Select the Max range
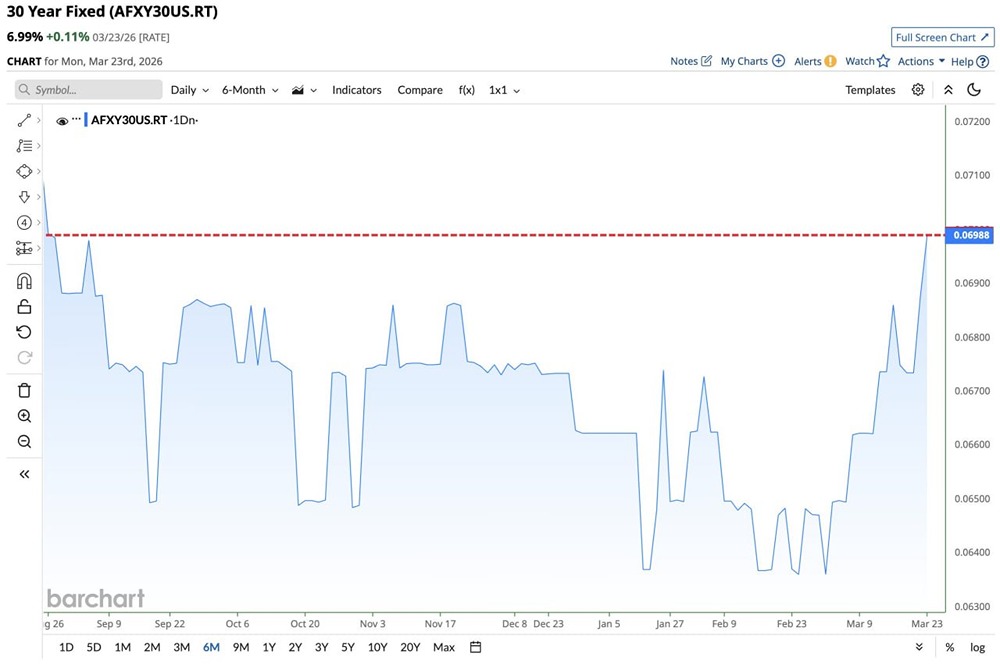Image resolution: width=1000 pixels, height=664 pixels. [x=444, y=647]
